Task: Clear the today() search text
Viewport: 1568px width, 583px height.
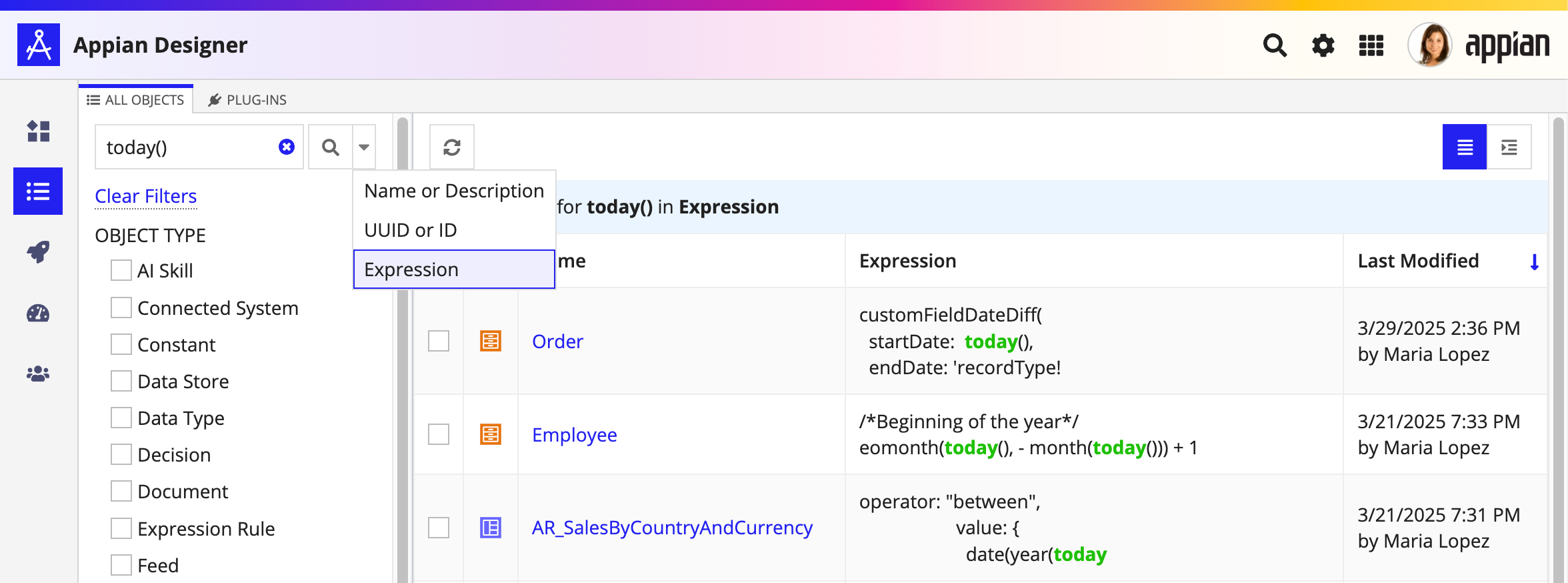Action: [287, 147]
